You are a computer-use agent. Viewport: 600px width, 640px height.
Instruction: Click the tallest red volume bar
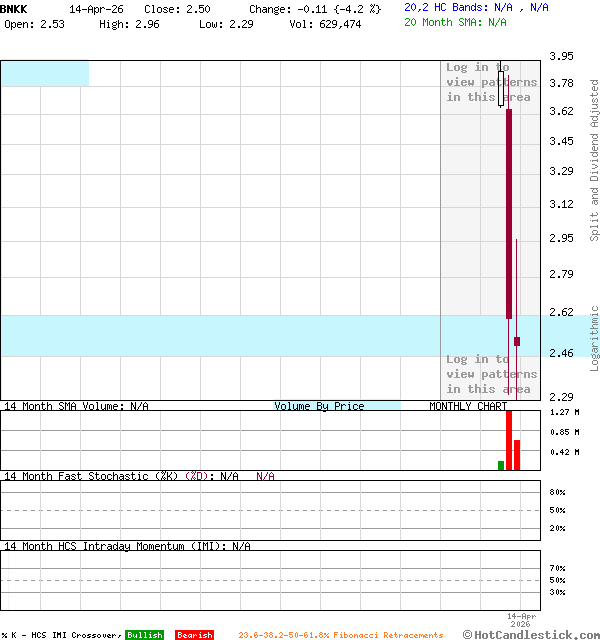pyautogui.click(x=509, y=440)
